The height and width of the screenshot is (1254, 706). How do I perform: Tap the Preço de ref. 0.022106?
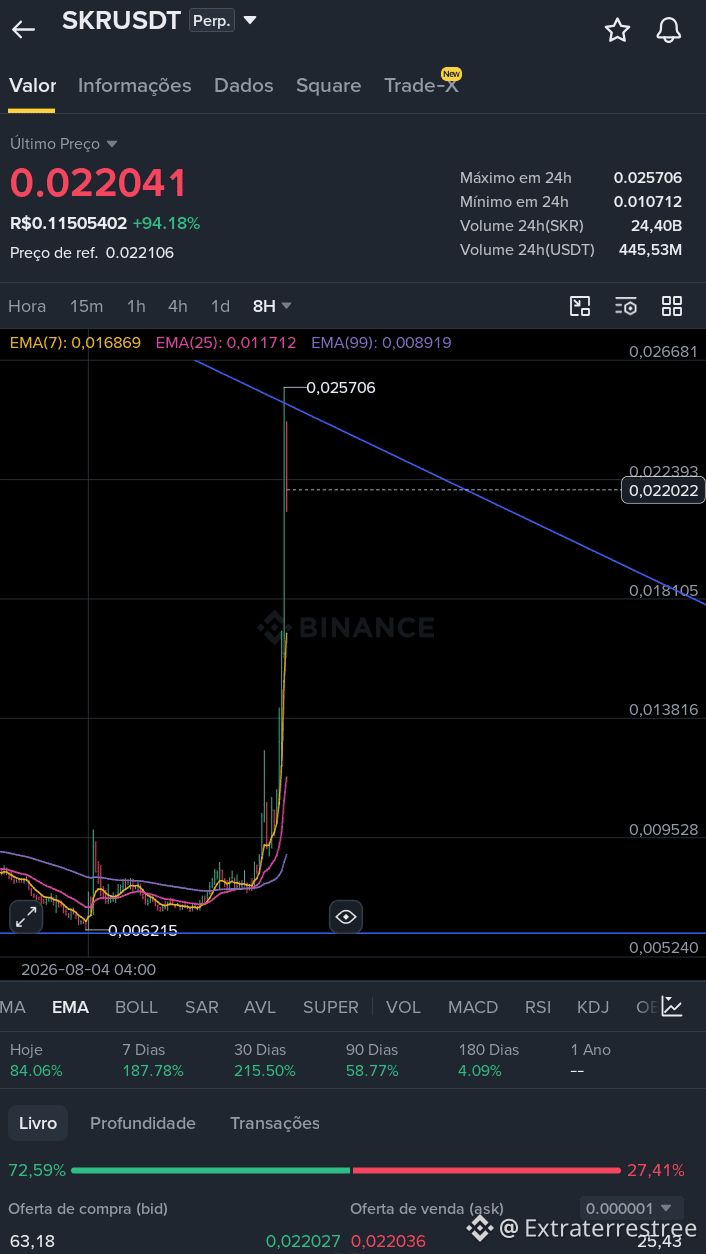[92, 252]
